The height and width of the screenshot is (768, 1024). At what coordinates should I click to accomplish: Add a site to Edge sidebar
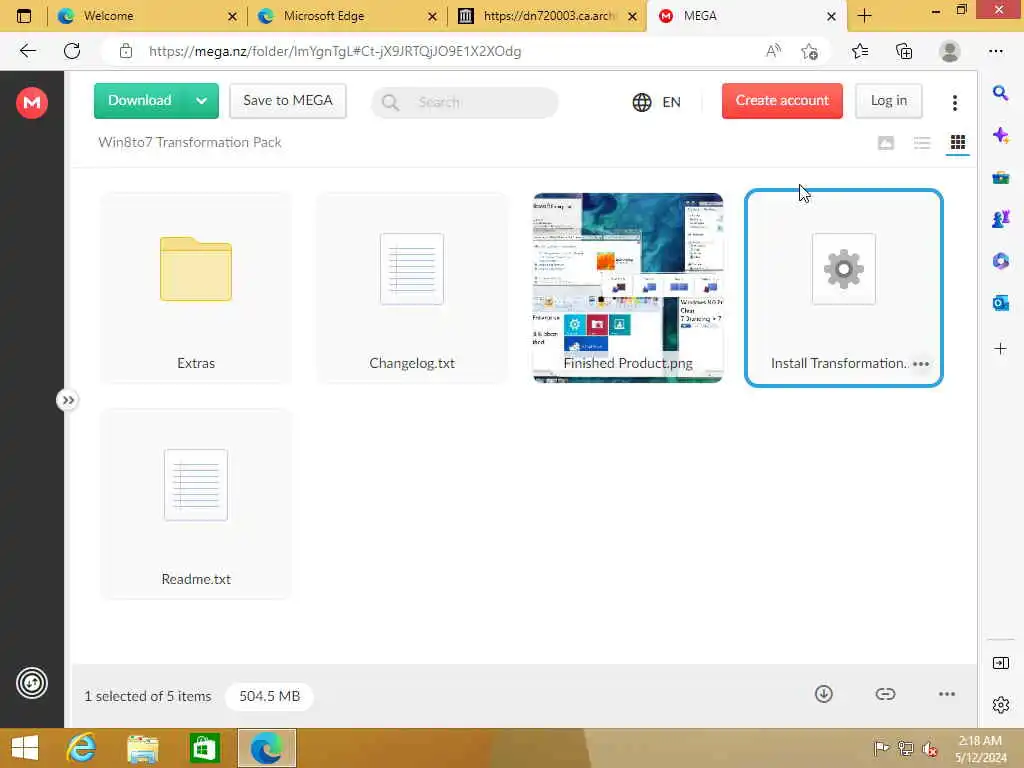1000,348
